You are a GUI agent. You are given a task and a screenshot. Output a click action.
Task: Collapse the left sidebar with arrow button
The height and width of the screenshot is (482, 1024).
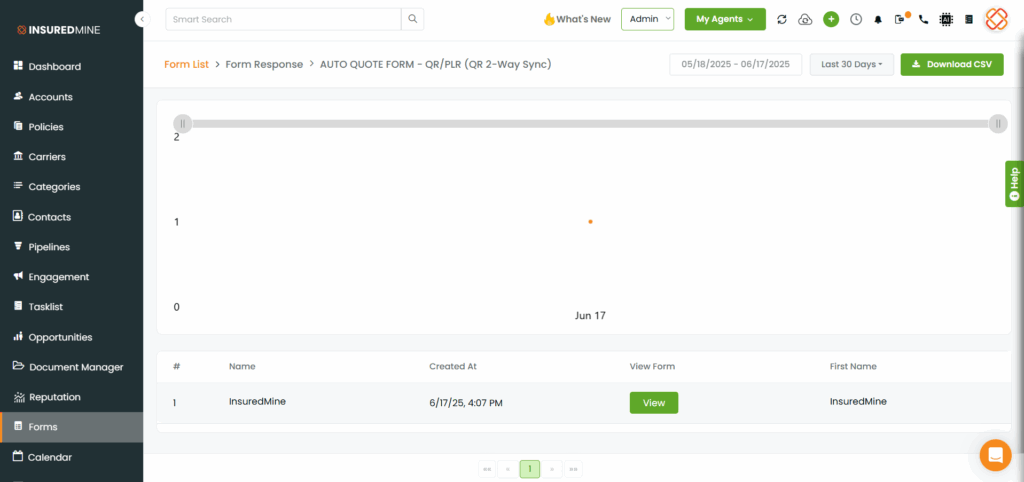[x=142, y=20]
